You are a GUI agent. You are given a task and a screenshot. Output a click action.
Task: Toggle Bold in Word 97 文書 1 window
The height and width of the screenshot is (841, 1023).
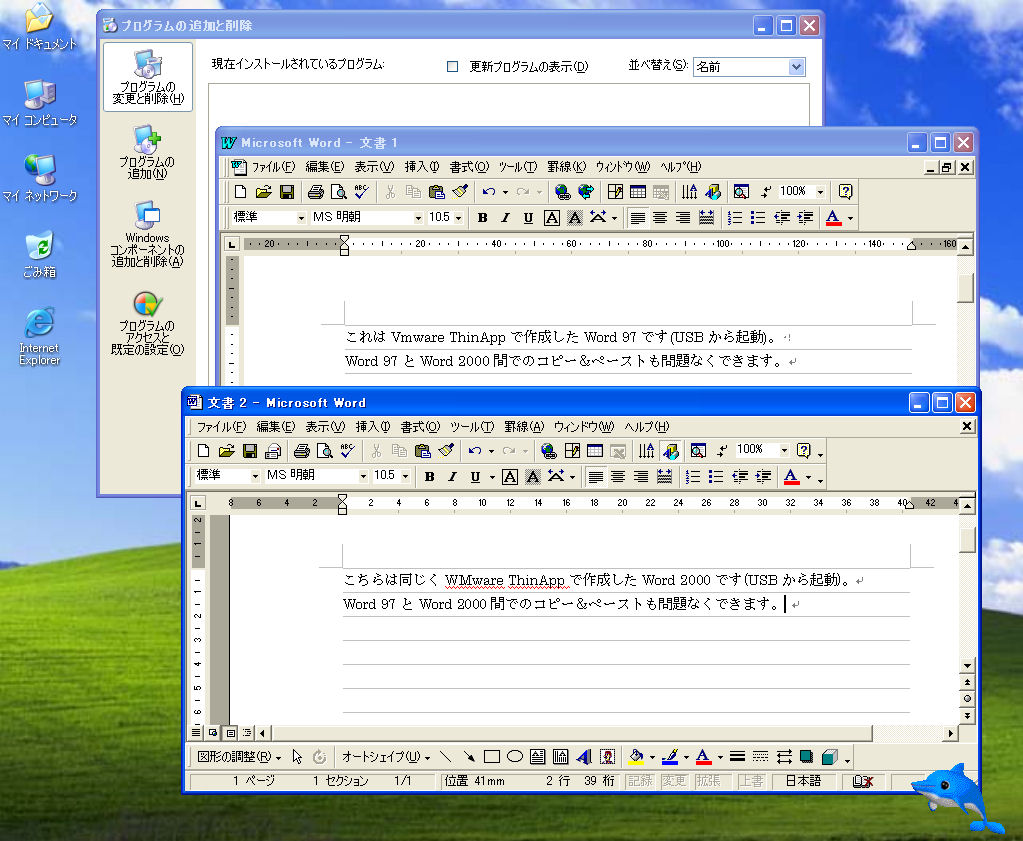pyautogui.click(x=482, y=218)
